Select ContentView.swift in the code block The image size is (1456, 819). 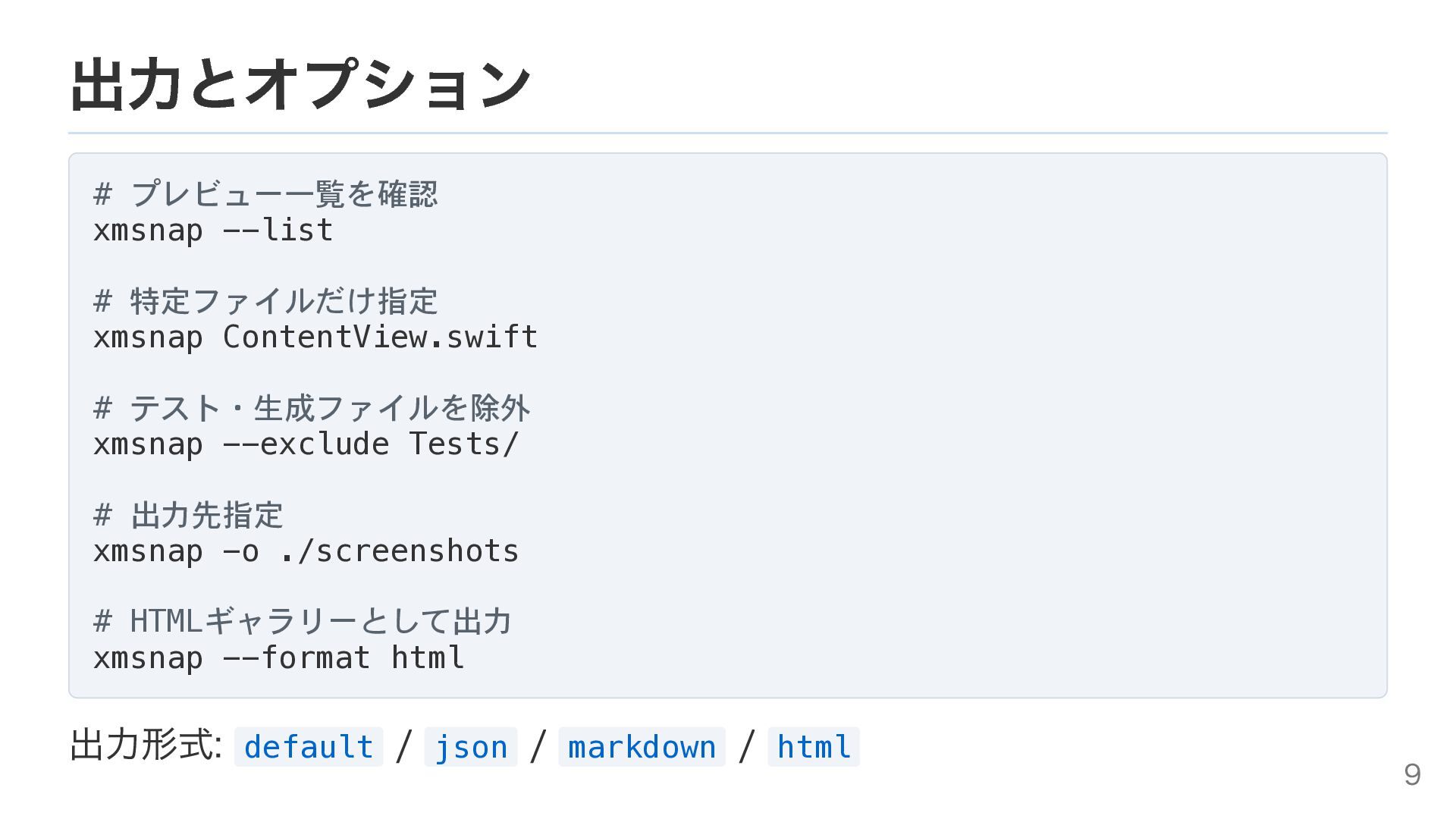point(380,337)
